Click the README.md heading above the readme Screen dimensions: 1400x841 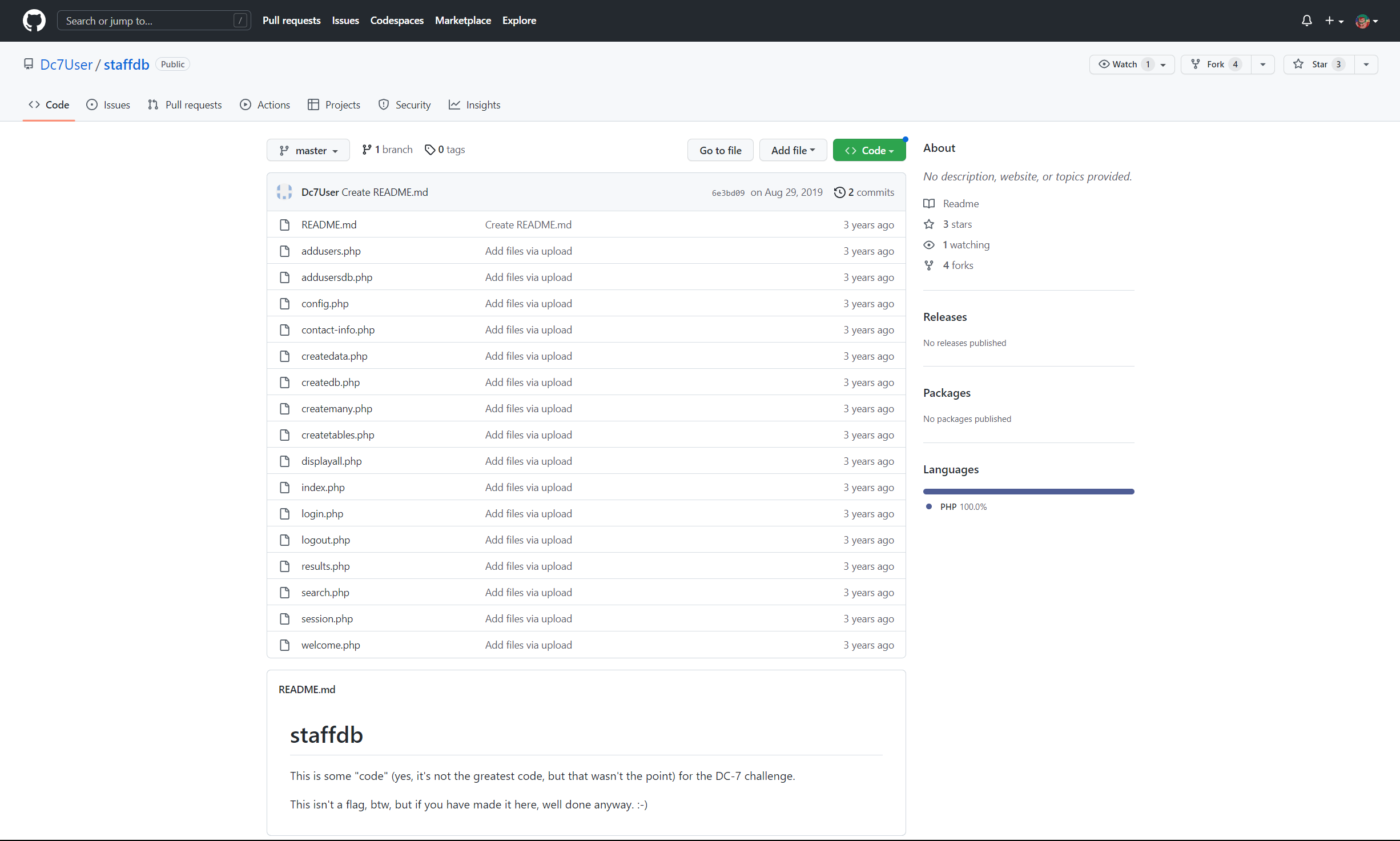(x=307, y=689)
